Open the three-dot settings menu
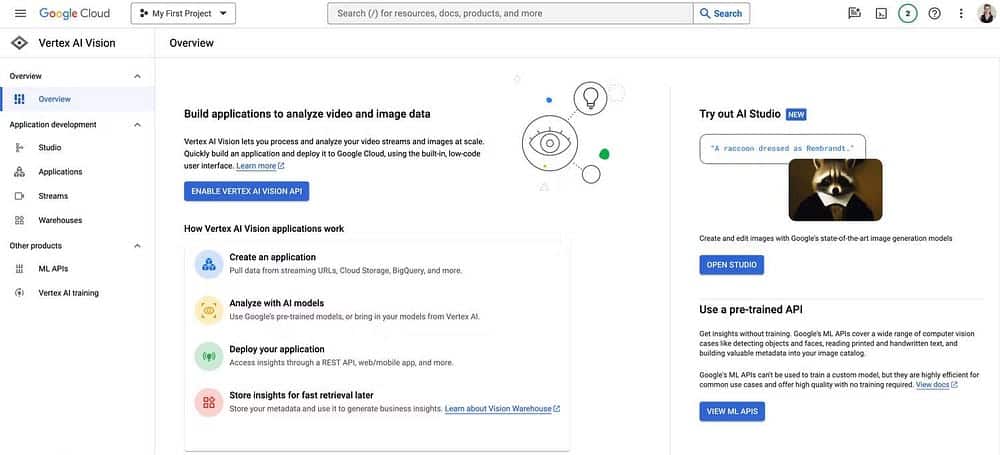 (x=961, y=13)
